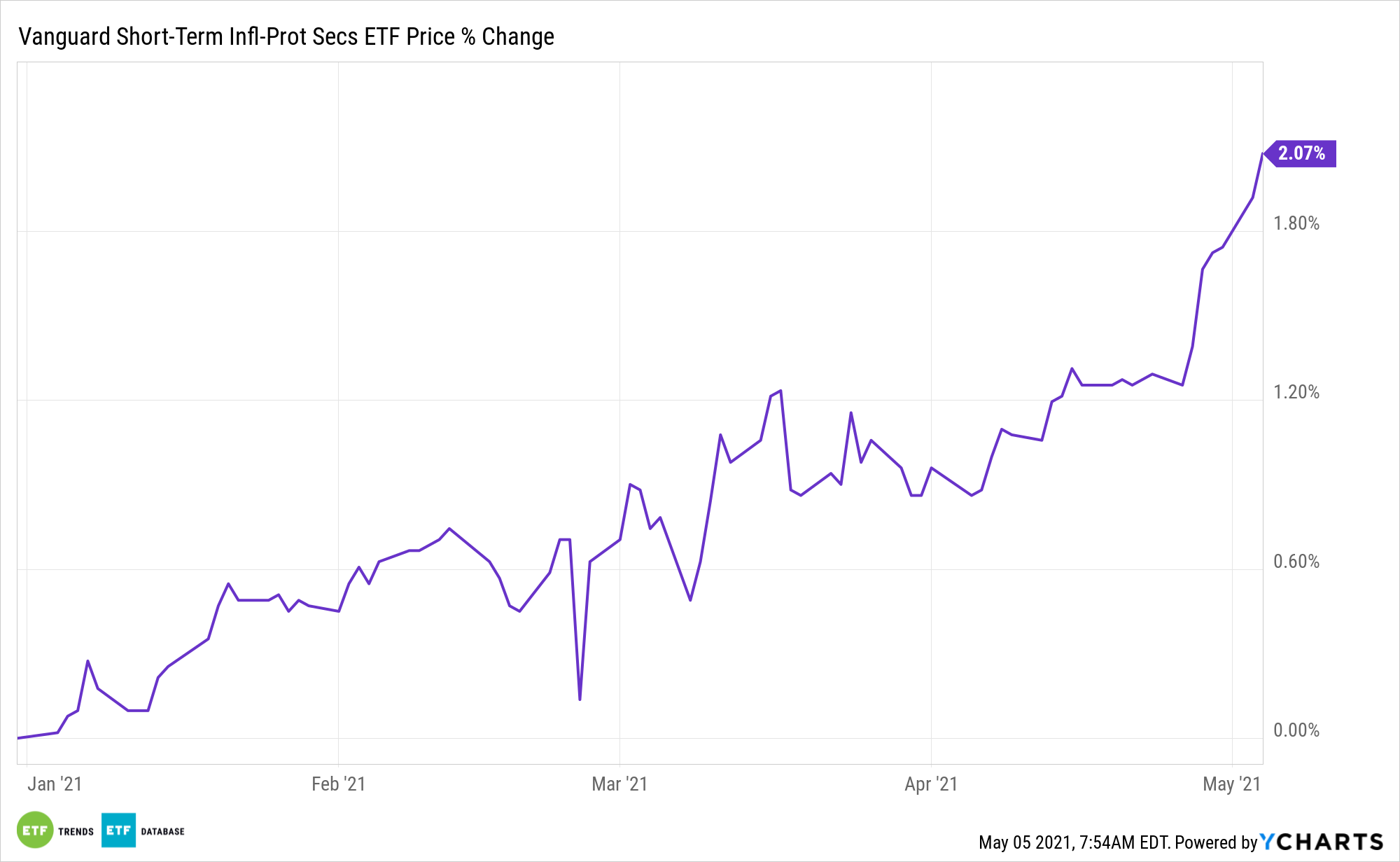
Task: Click the green ETF Trends circle logo
Action: click(35, 830)
